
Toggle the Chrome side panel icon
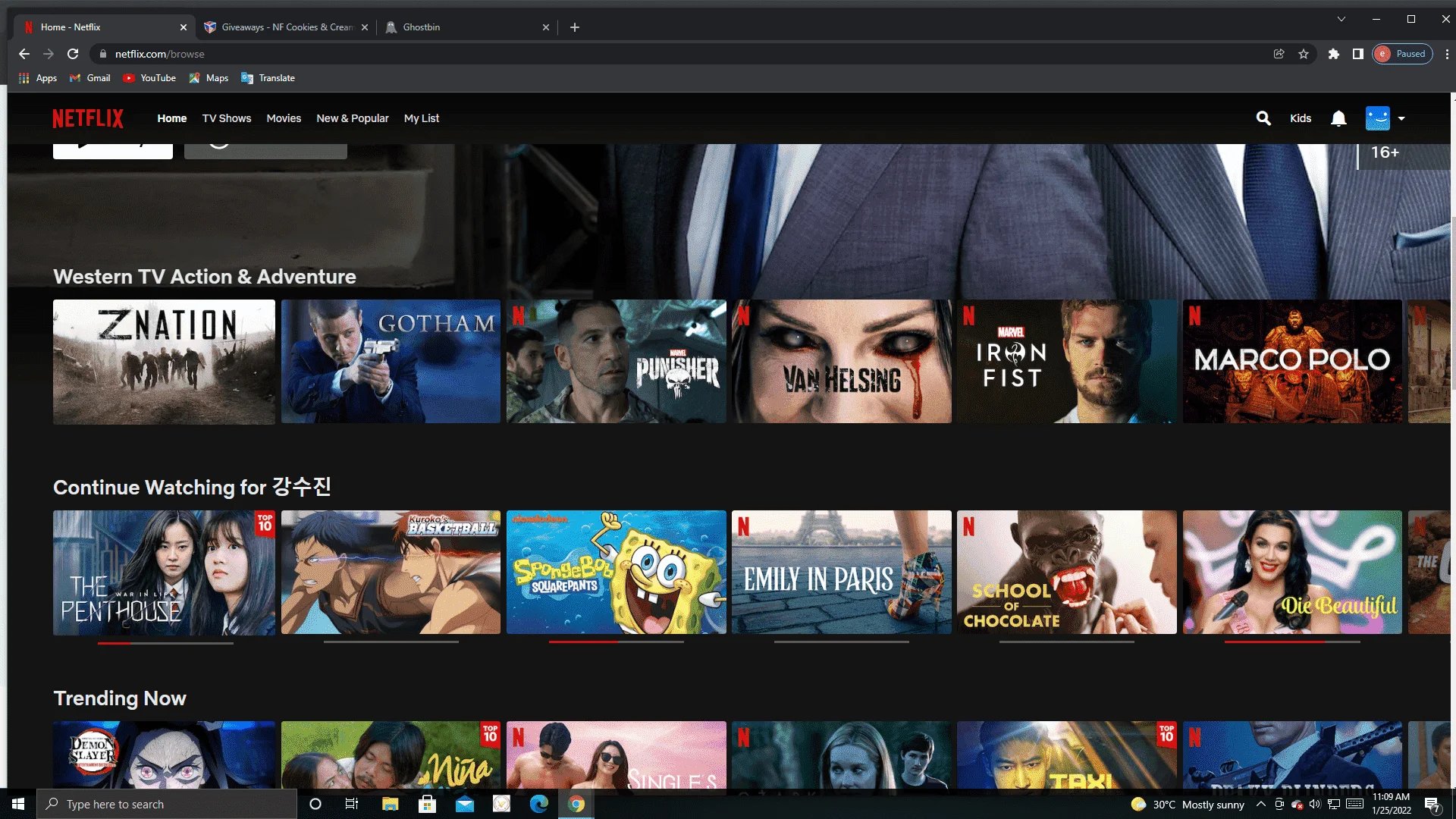tap(1358, 54)
